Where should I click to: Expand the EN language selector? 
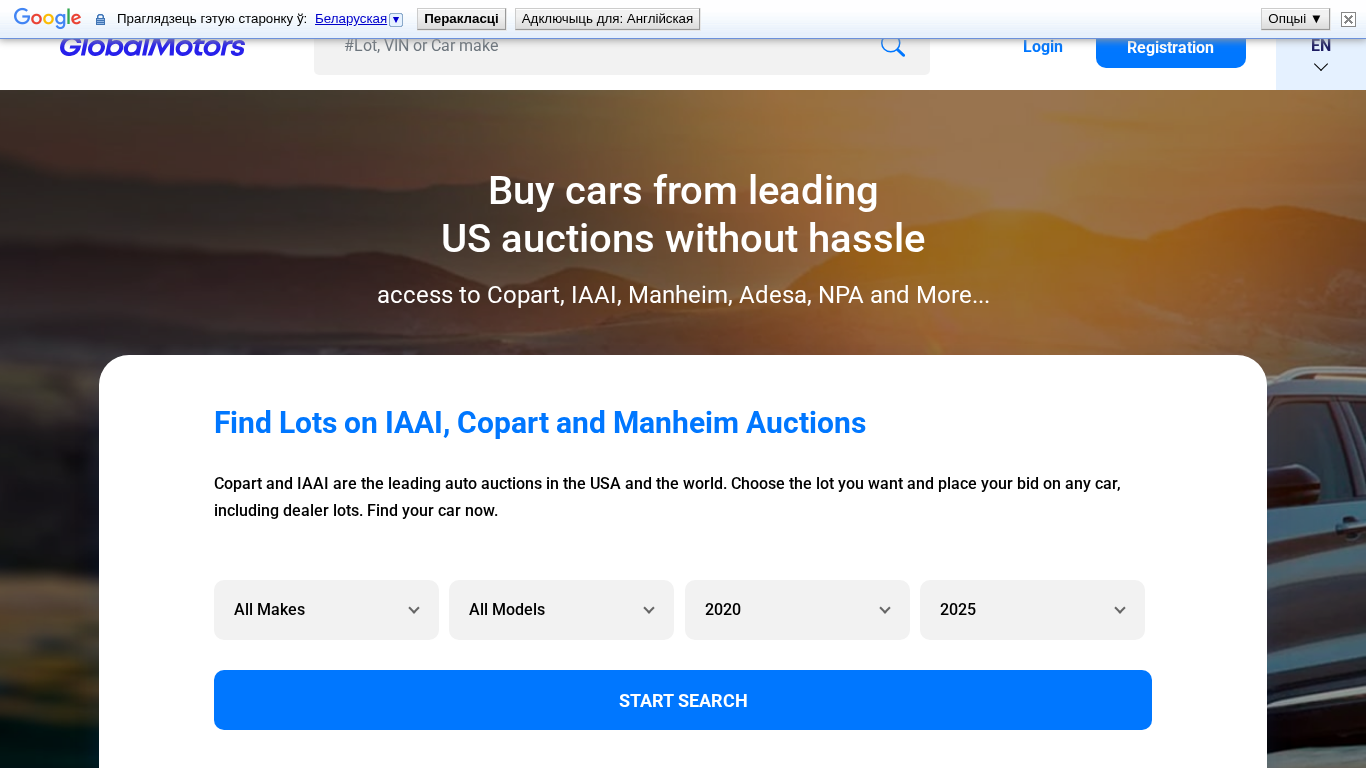click(x=1320, y=57)
